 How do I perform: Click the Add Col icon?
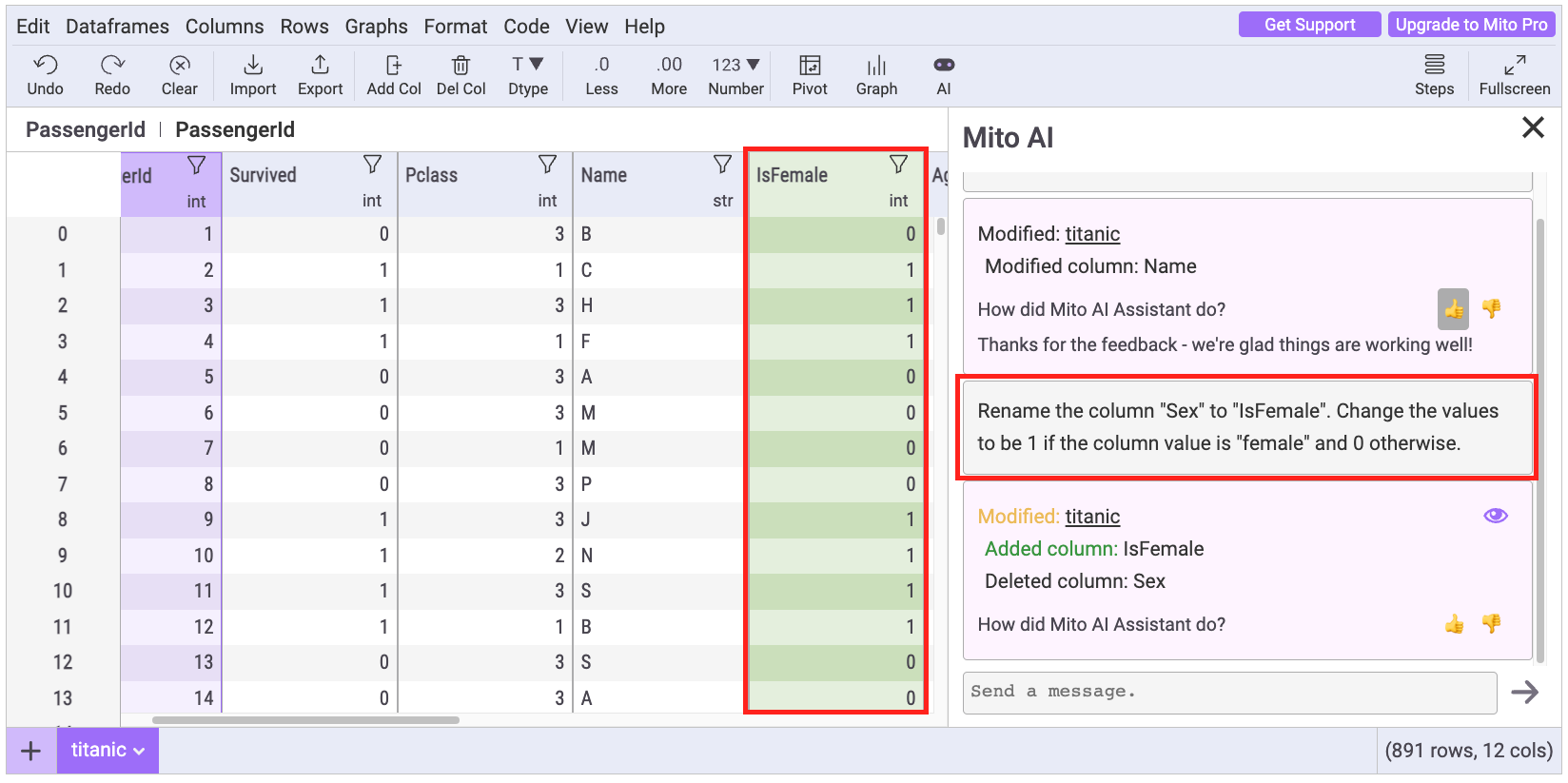(393, 66)
